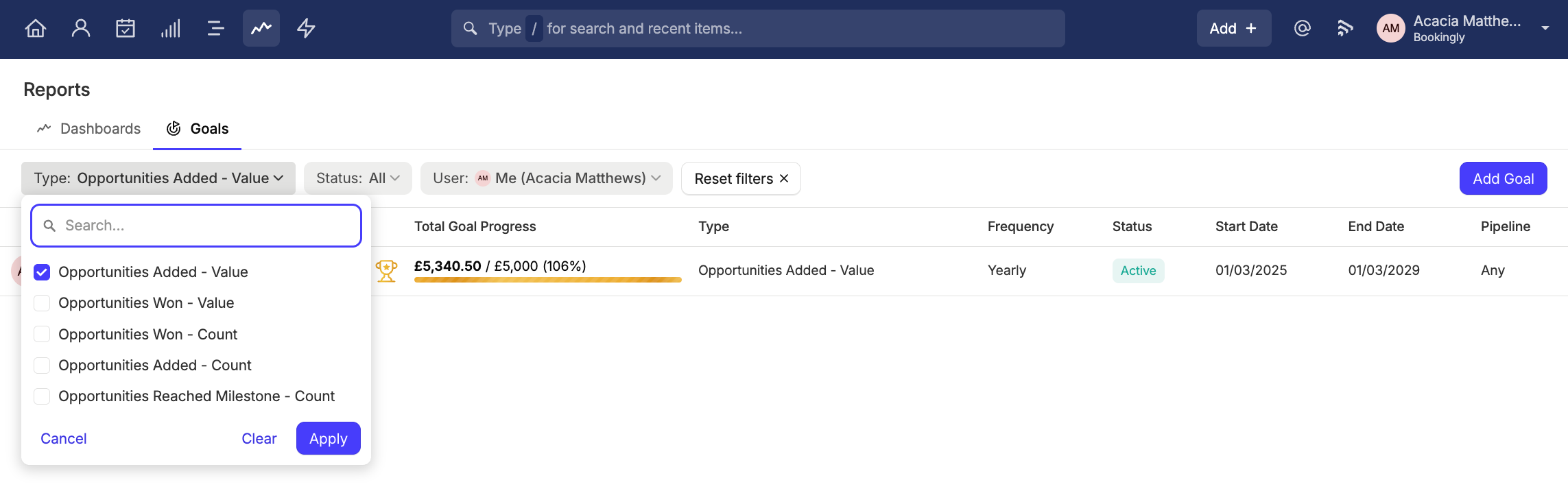Open the User: Me filter dropdown
This screenshot has width=1568, height=491.
point(547,178)
